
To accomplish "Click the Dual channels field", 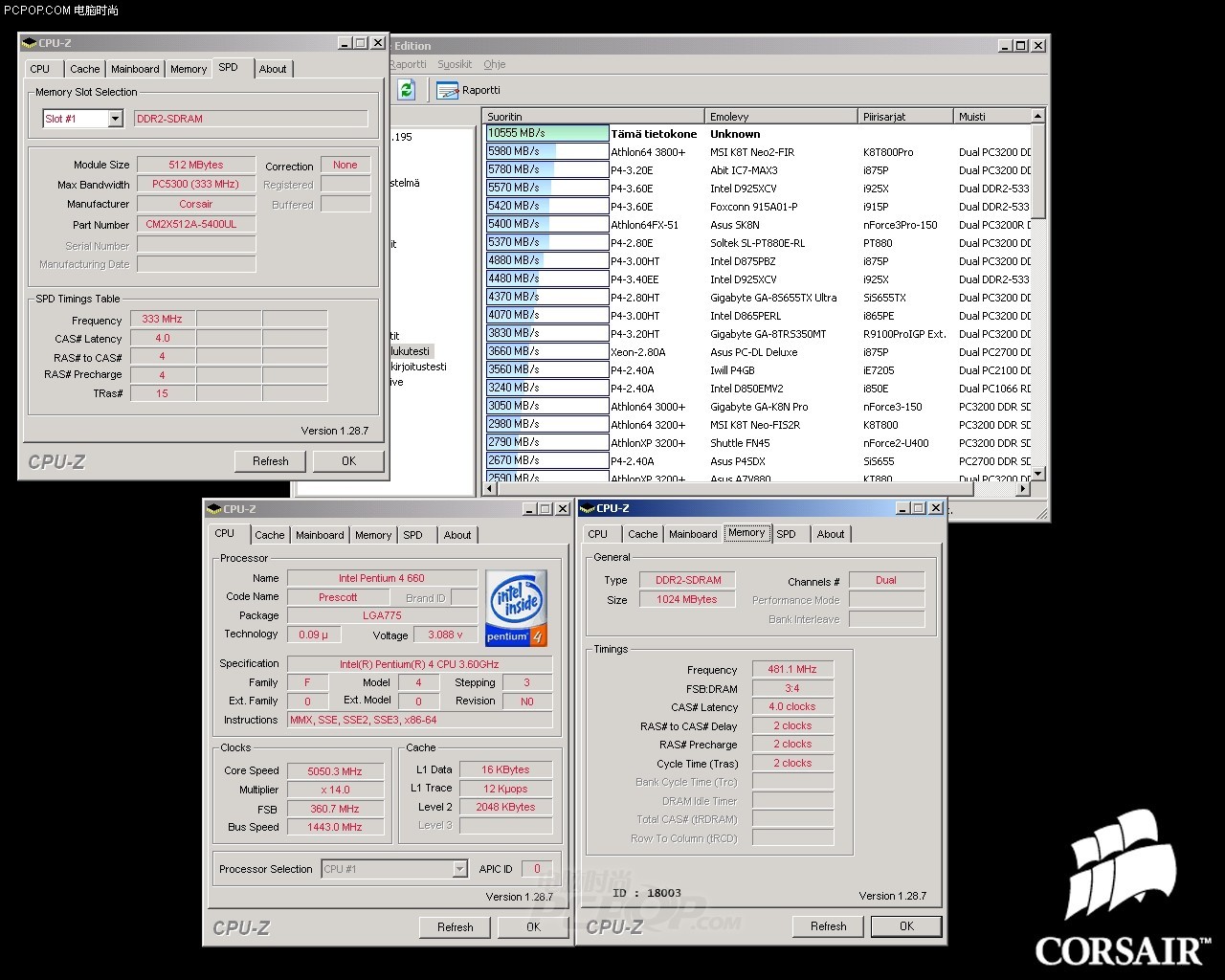I will pyautogui.click(x=886, y=580).
